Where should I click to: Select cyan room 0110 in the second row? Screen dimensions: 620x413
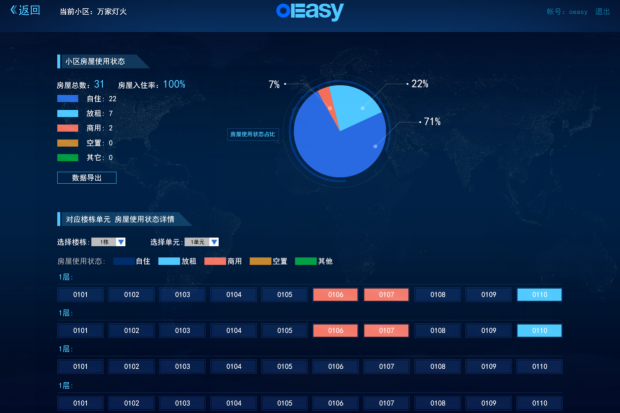click(539, 331)
